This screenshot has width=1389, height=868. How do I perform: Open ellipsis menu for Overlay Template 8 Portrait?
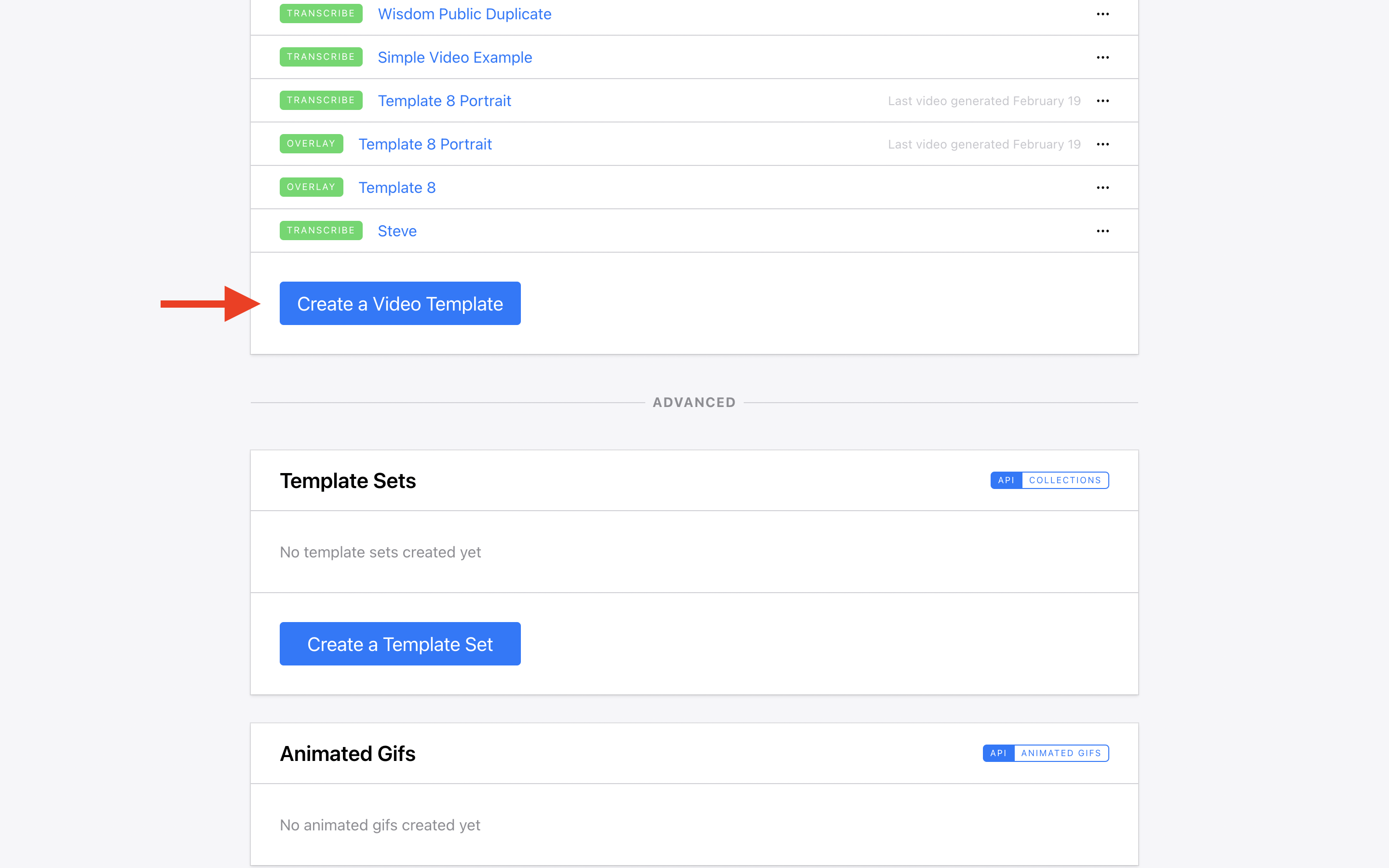(x=1102, y=144)
